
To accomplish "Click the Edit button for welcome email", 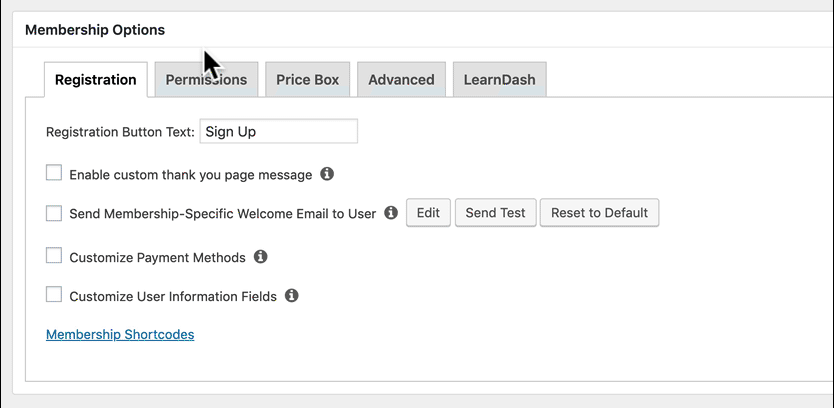I will point(428,213).
